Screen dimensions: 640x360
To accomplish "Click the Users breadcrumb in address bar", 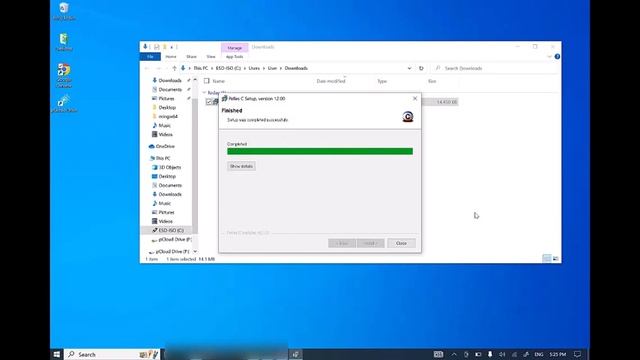I will 254,68.
